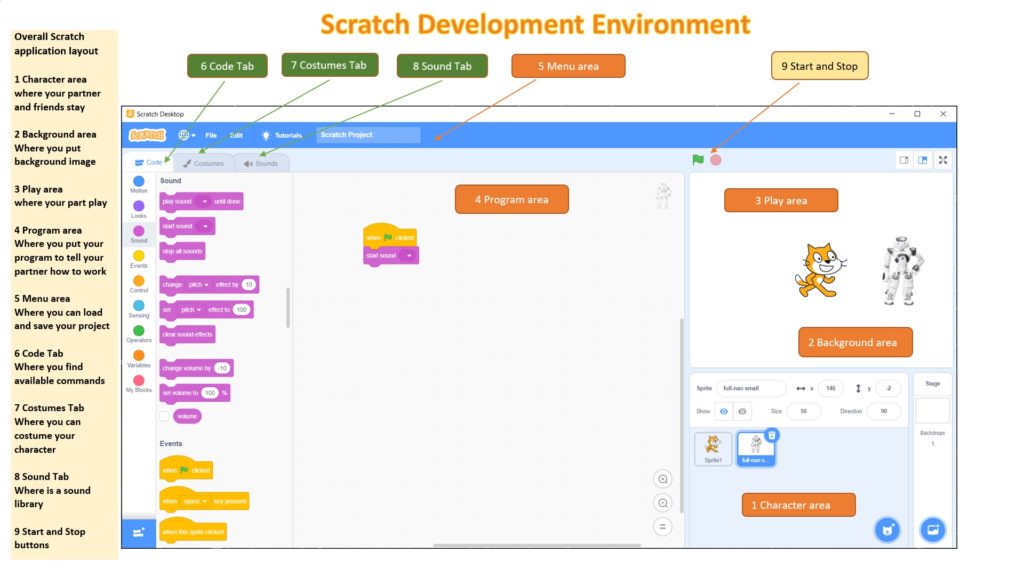Open the Choose a Backdrop button

tap(932, 529)
